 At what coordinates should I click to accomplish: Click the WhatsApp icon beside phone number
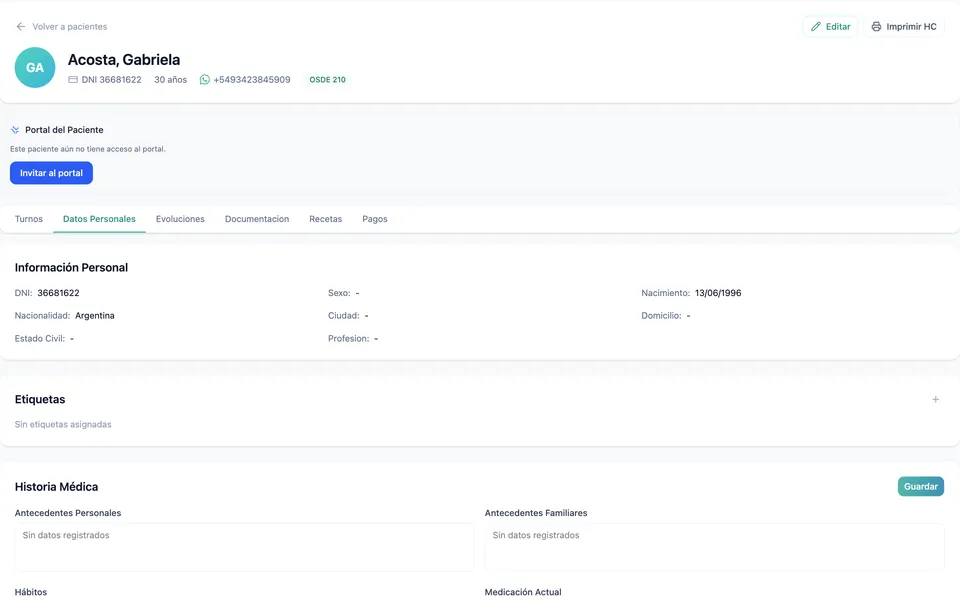point(204,80)
